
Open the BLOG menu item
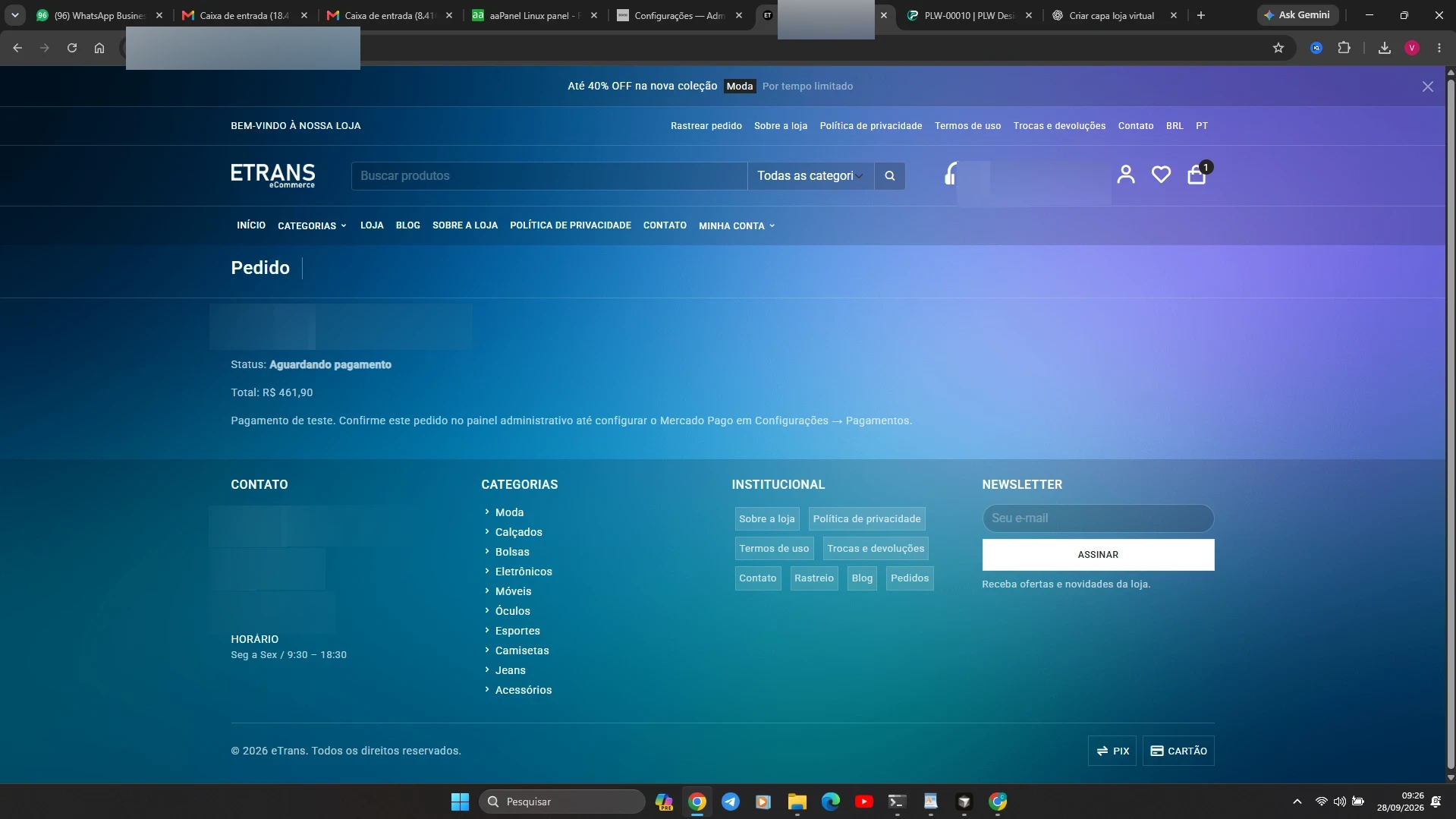(x=408, y=225)
